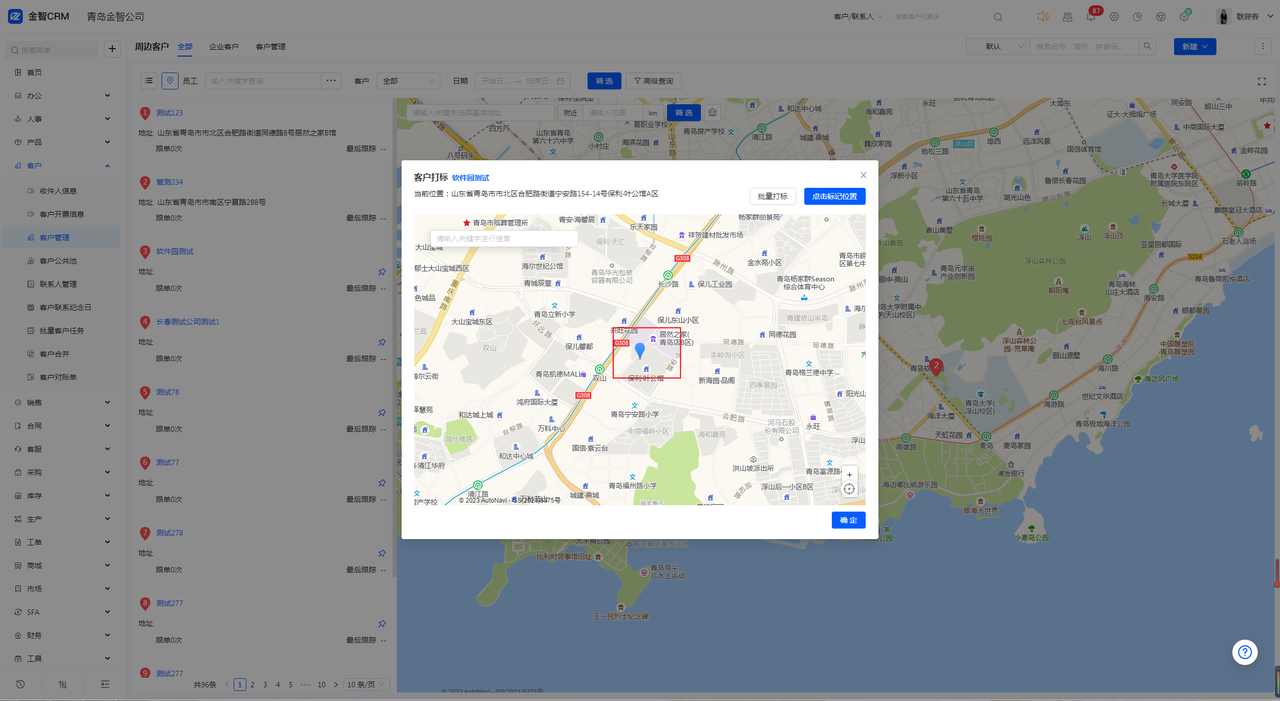Expand the 人事 sidebar menu
This screenshot has height=701, width=1280.
coord(62,119)
